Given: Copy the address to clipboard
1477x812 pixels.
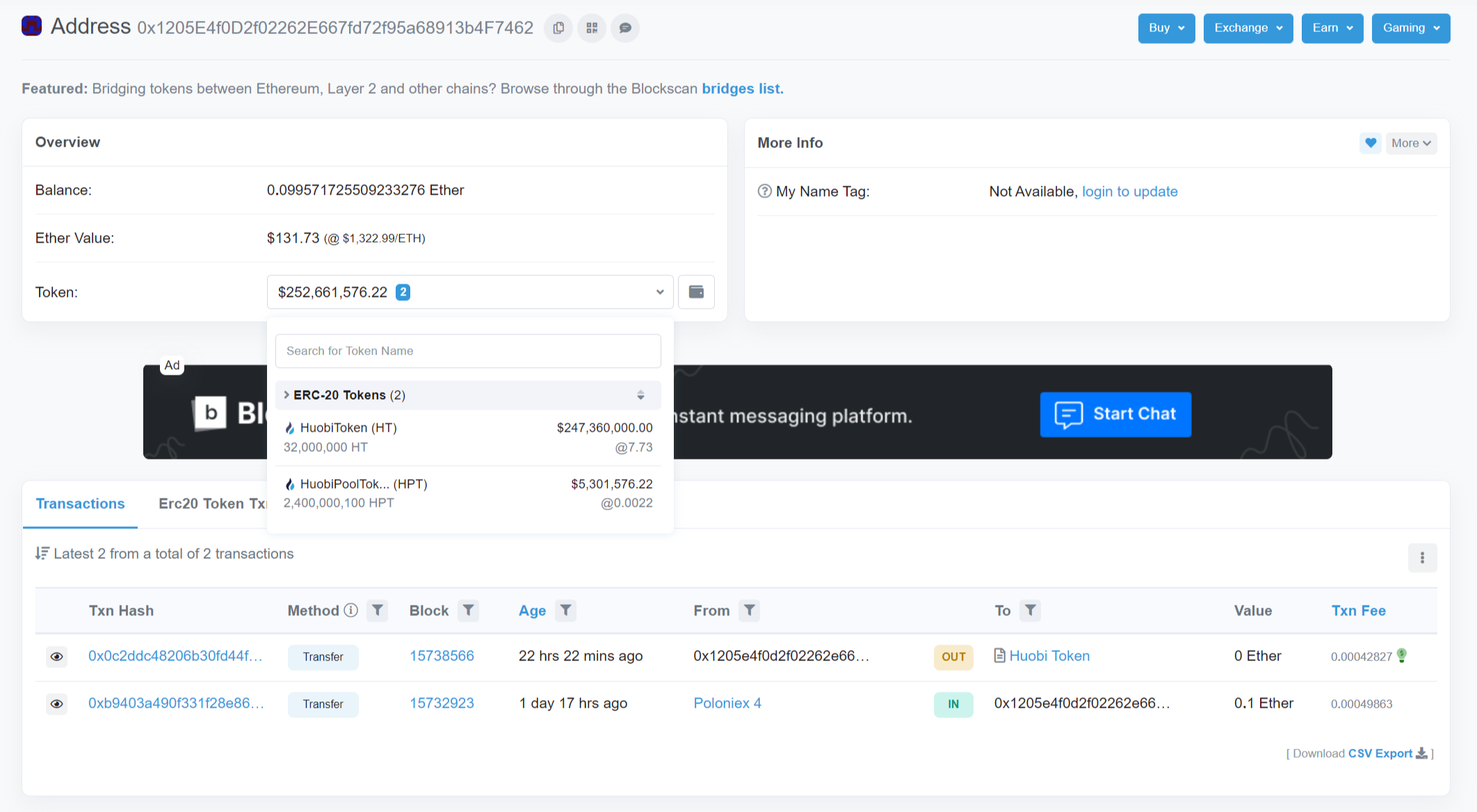Looking at the screenshot, I should tap(558, 28).
